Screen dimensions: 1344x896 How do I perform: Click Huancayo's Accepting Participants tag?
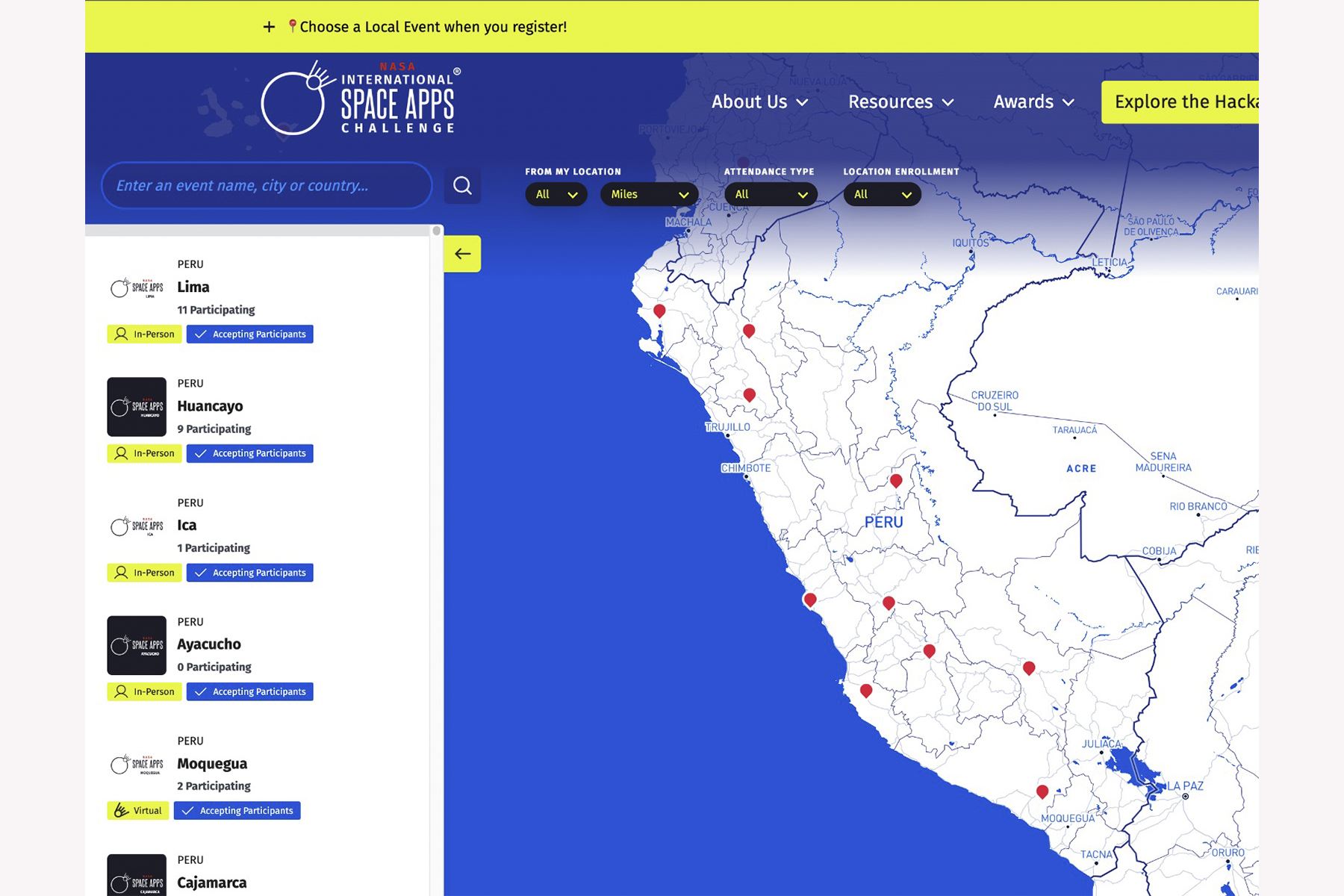pos(250,453)
